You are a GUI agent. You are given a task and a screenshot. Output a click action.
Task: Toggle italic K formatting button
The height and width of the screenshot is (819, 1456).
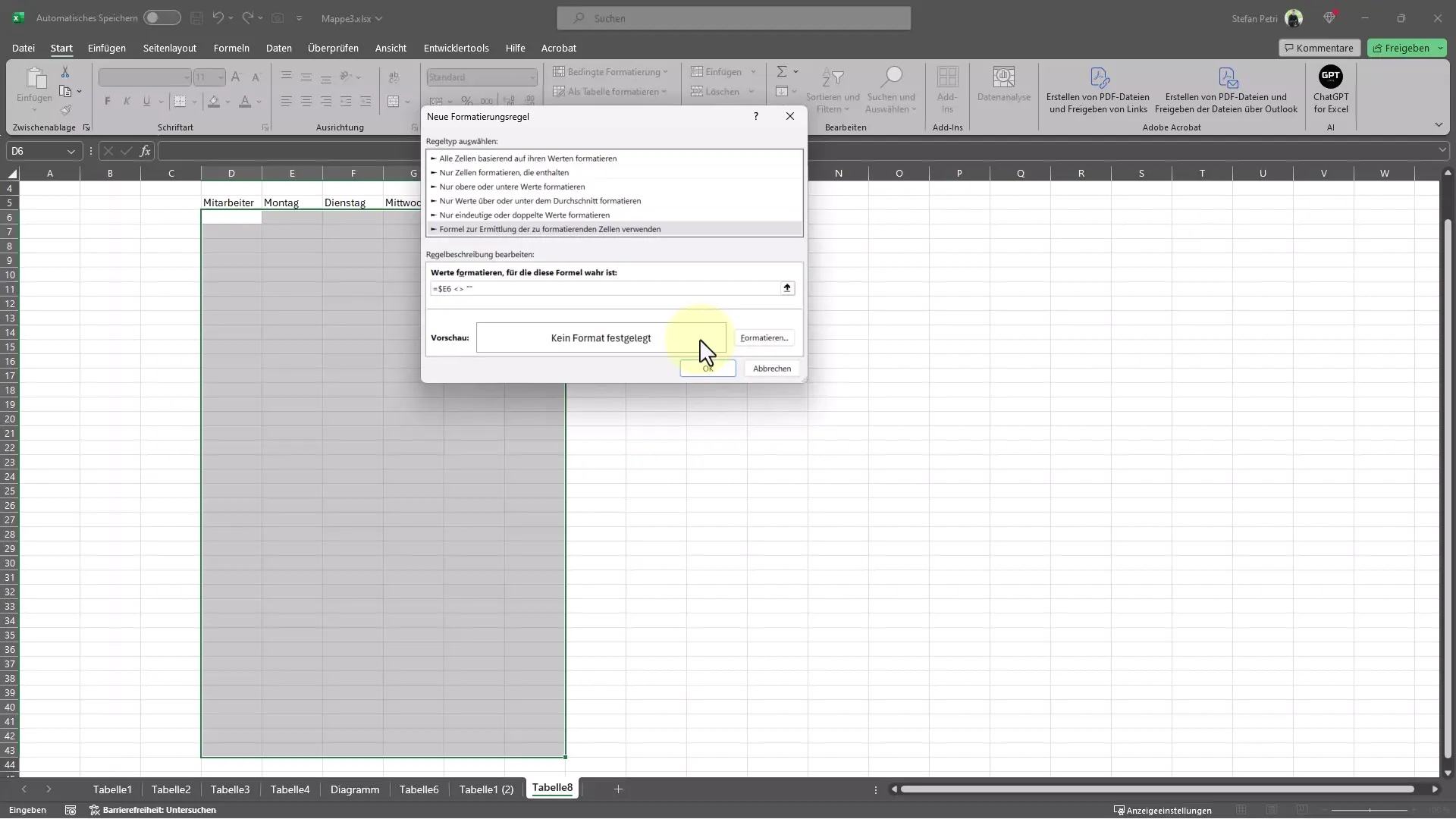click(x=127, y=101)
